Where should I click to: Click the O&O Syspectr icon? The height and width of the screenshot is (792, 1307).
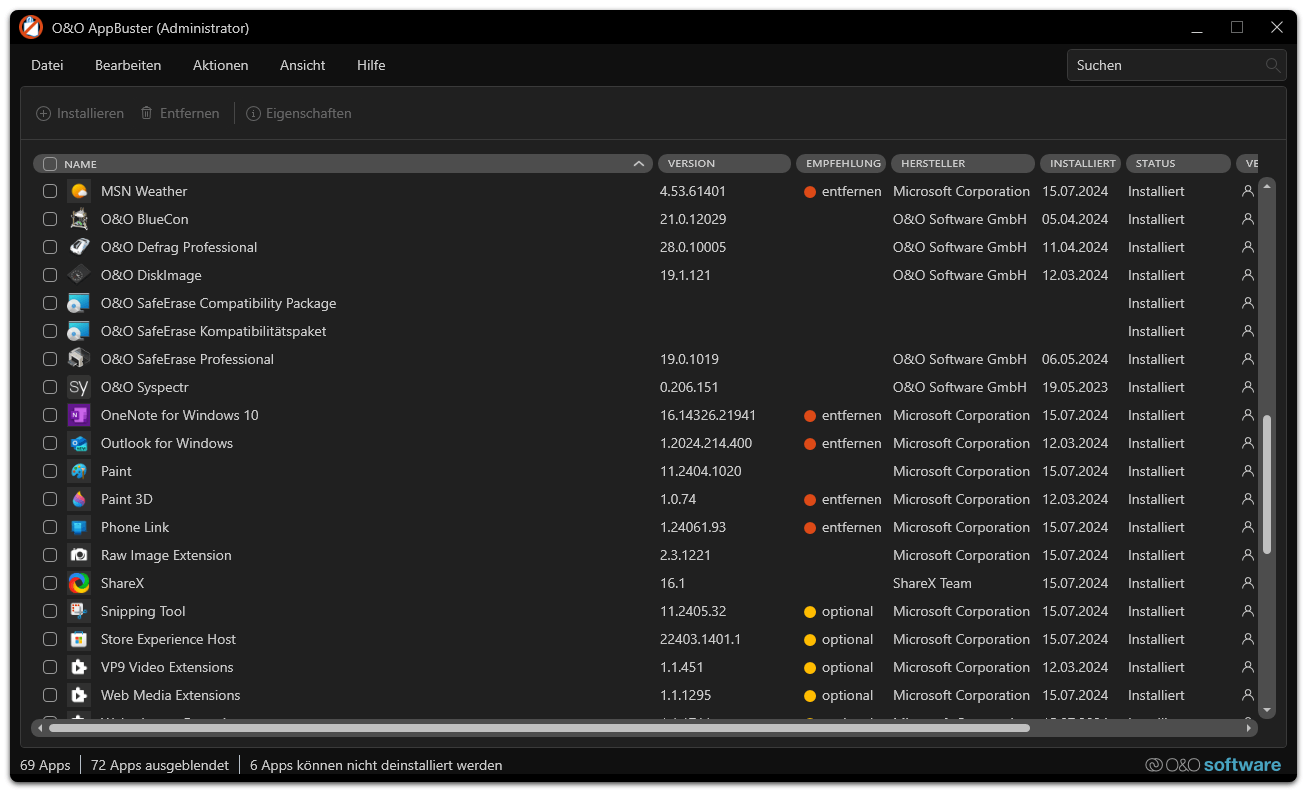coord(79,387)
